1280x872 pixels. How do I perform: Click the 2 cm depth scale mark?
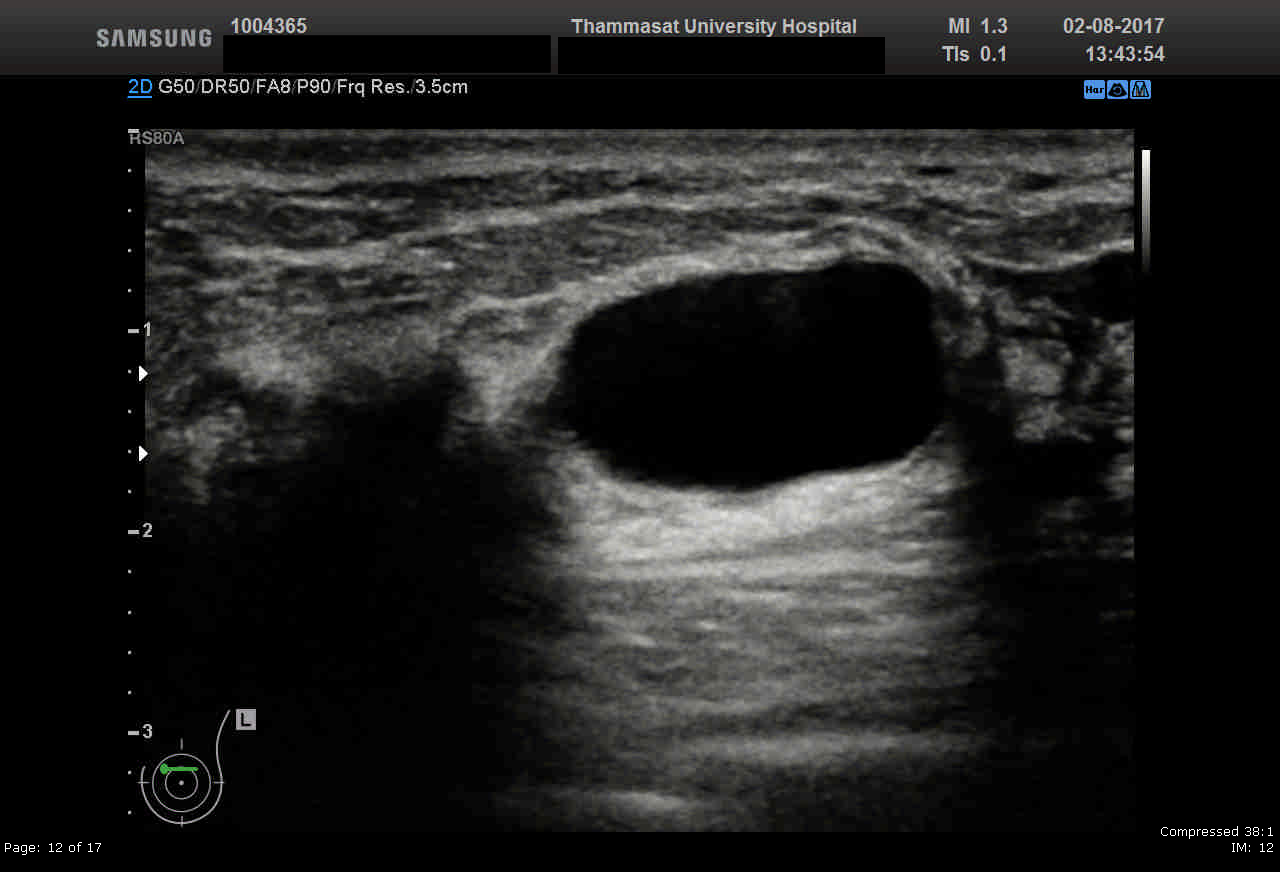pyautogui.click(x=140, y=530)
